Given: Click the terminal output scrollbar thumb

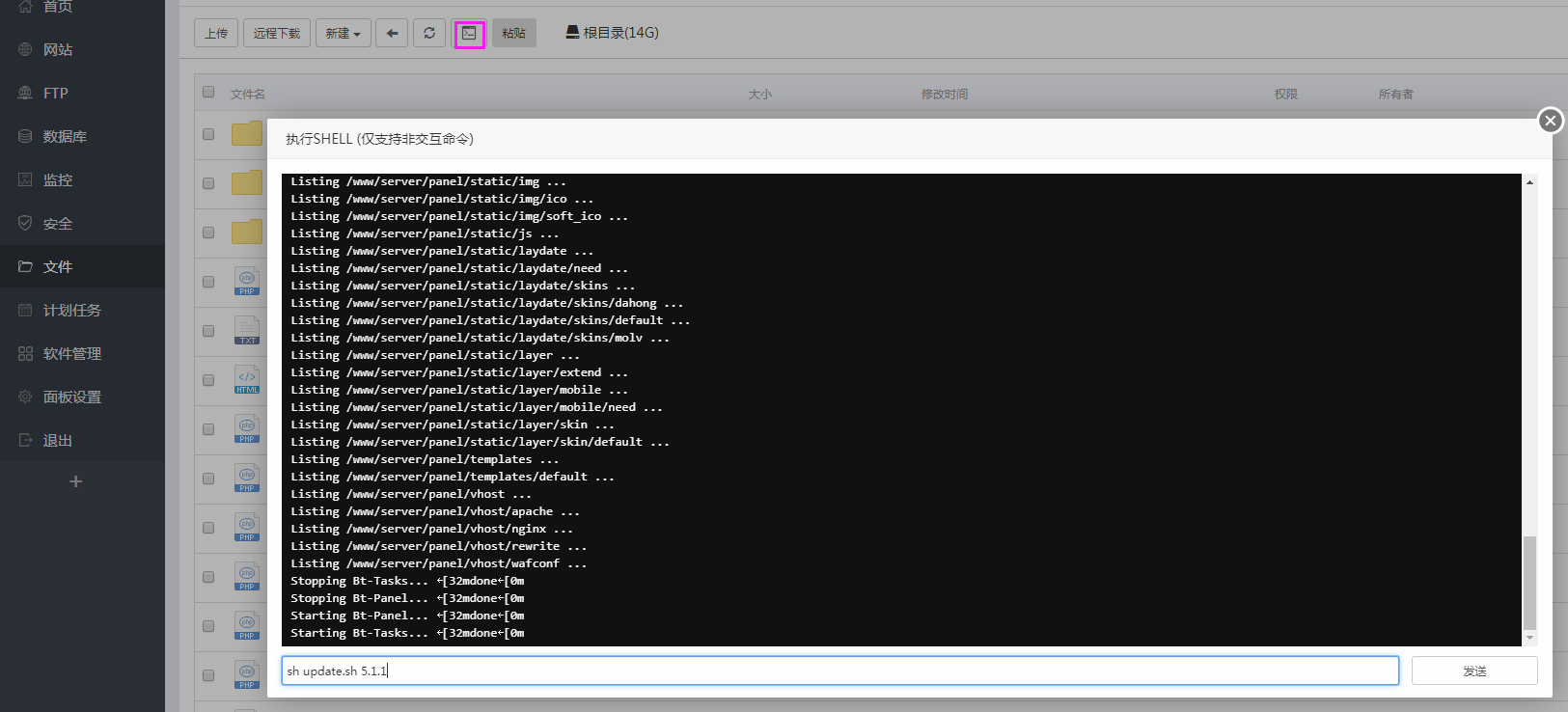Looking at the screenshot, I should [x=1529, y=584].
